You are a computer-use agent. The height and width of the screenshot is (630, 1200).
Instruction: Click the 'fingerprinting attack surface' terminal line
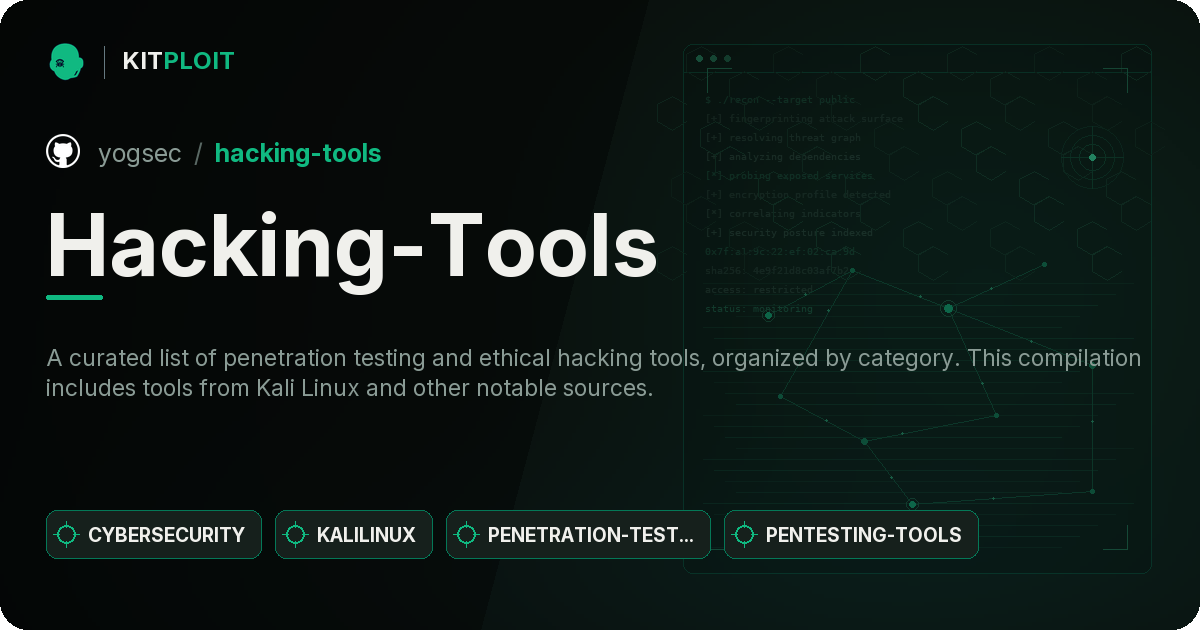pyautogui.click(x=803, y=119)
